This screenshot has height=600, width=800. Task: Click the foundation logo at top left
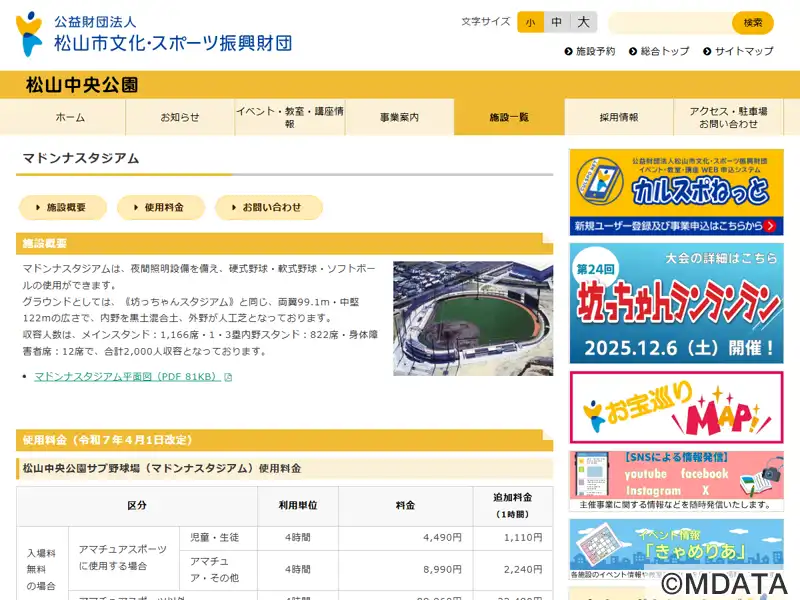click(x=154, y=34)
